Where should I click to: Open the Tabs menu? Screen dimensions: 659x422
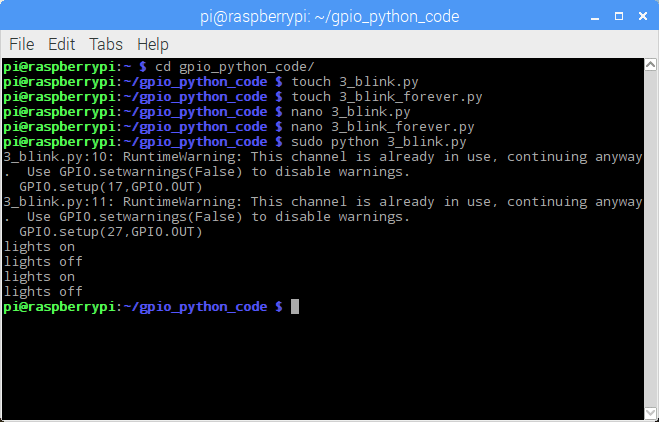tap(106, 44)
